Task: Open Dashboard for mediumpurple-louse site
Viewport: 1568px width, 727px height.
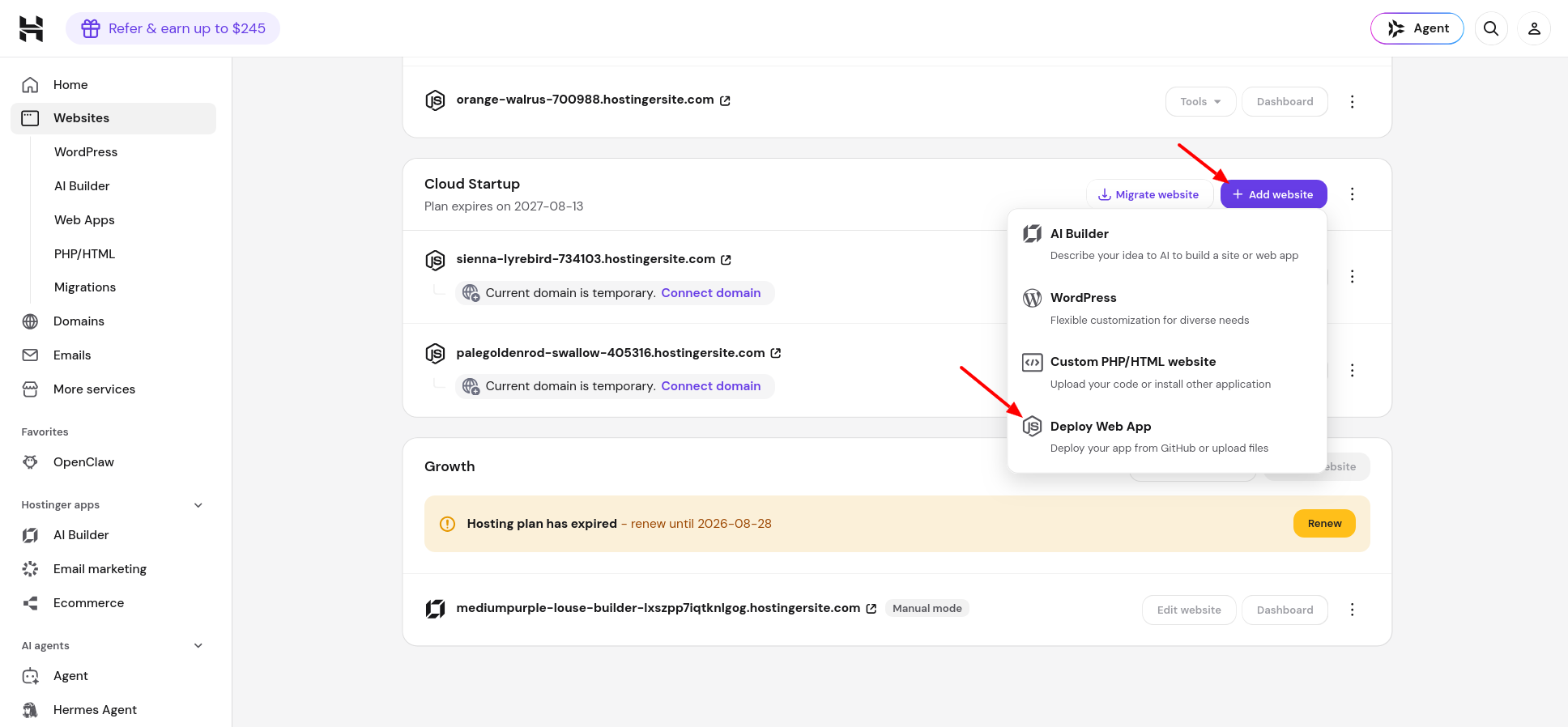Action: [x=1285, y=610]
